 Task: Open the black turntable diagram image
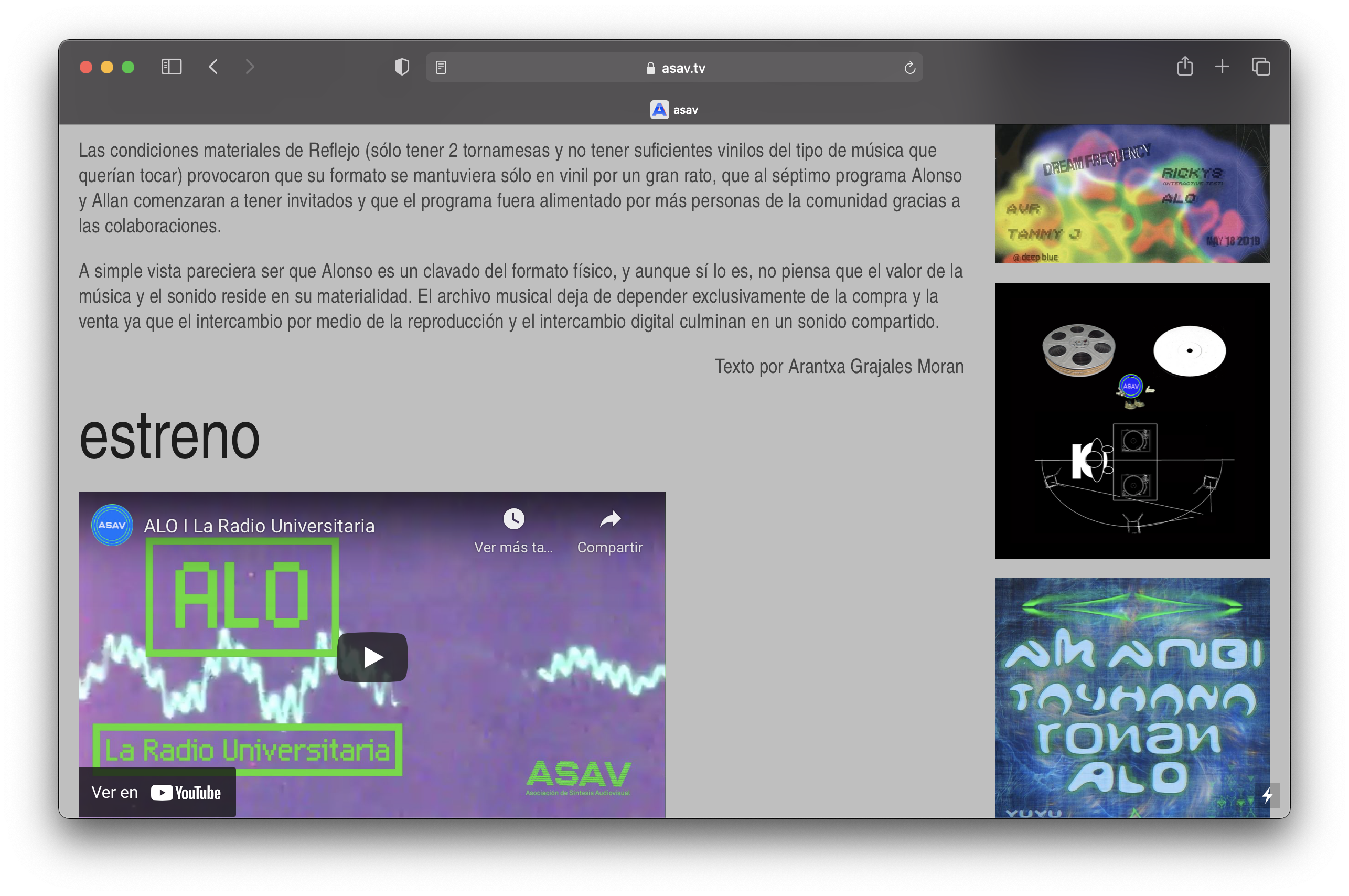tap(1132, 420)
